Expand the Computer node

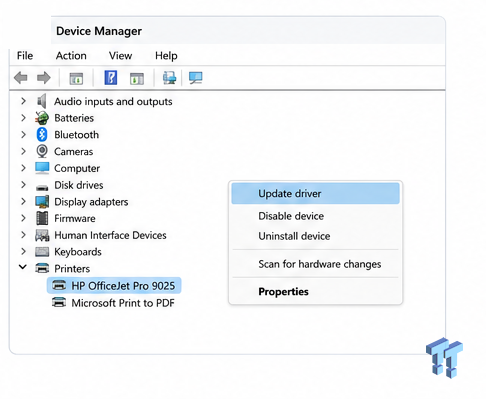click(23, 168)
